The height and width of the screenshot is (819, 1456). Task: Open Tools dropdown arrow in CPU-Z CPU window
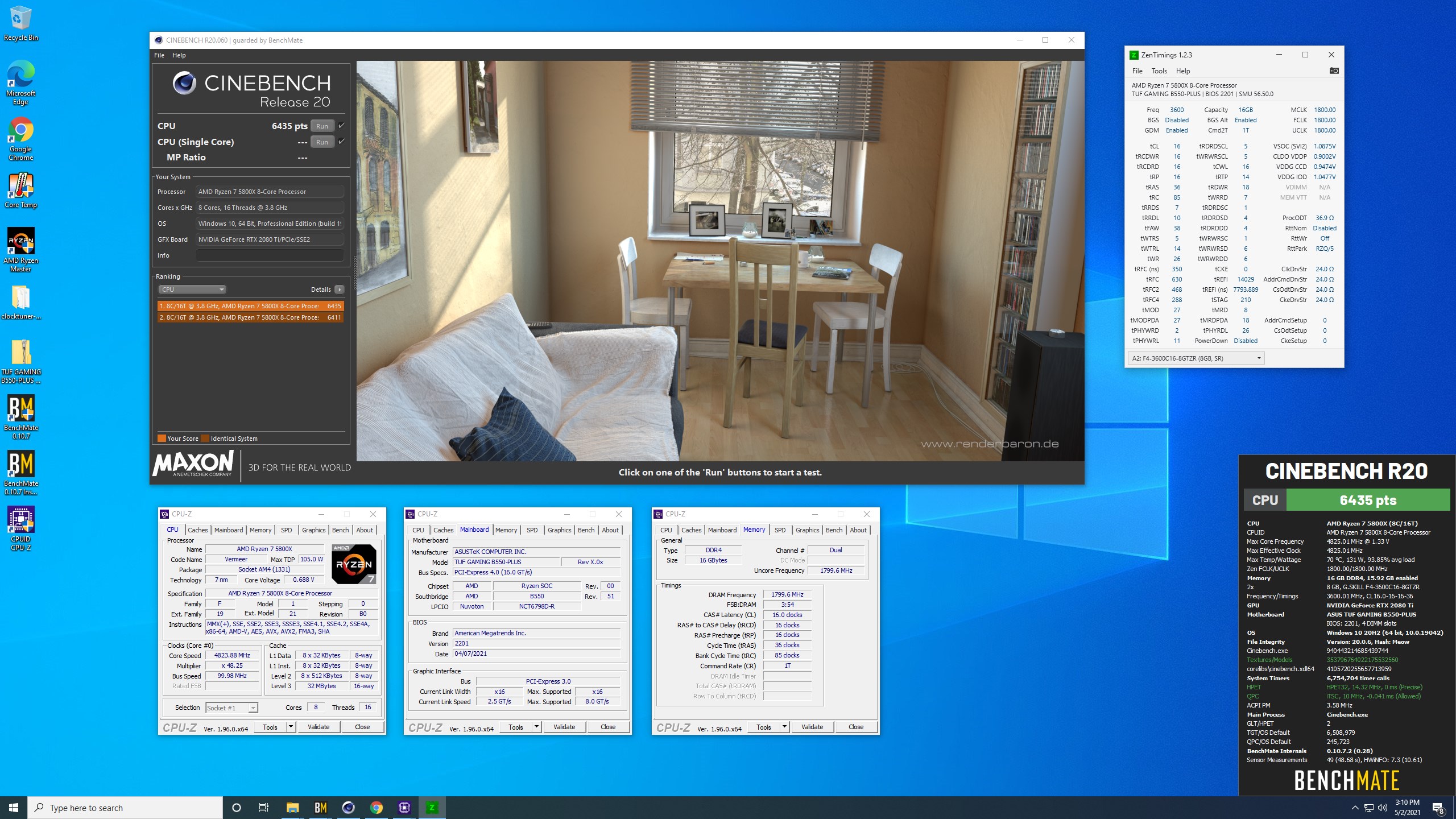pos(291,727)
